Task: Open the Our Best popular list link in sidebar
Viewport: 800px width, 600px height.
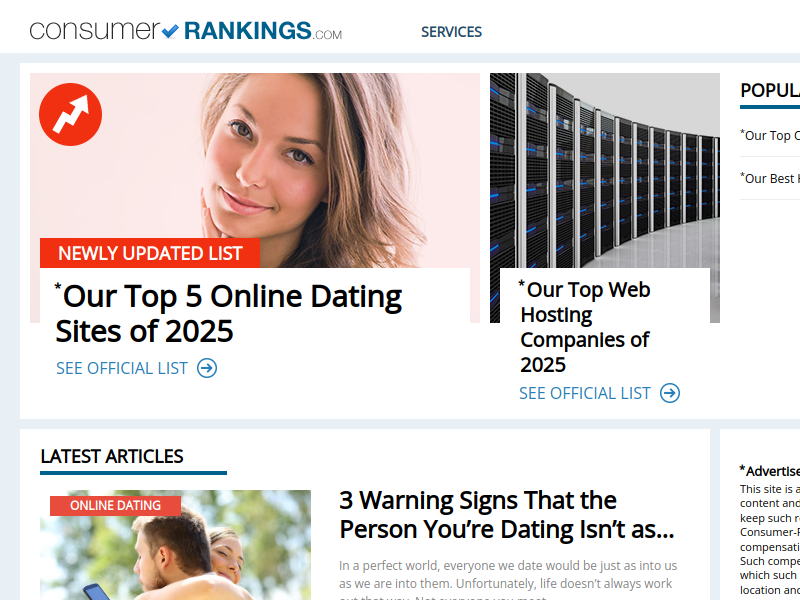Action: click(x=770, y=178)
